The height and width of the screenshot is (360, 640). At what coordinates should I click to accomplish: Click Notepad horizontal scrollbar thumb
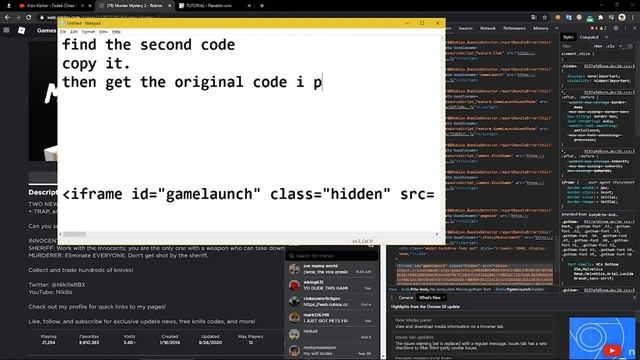(74, 234)
